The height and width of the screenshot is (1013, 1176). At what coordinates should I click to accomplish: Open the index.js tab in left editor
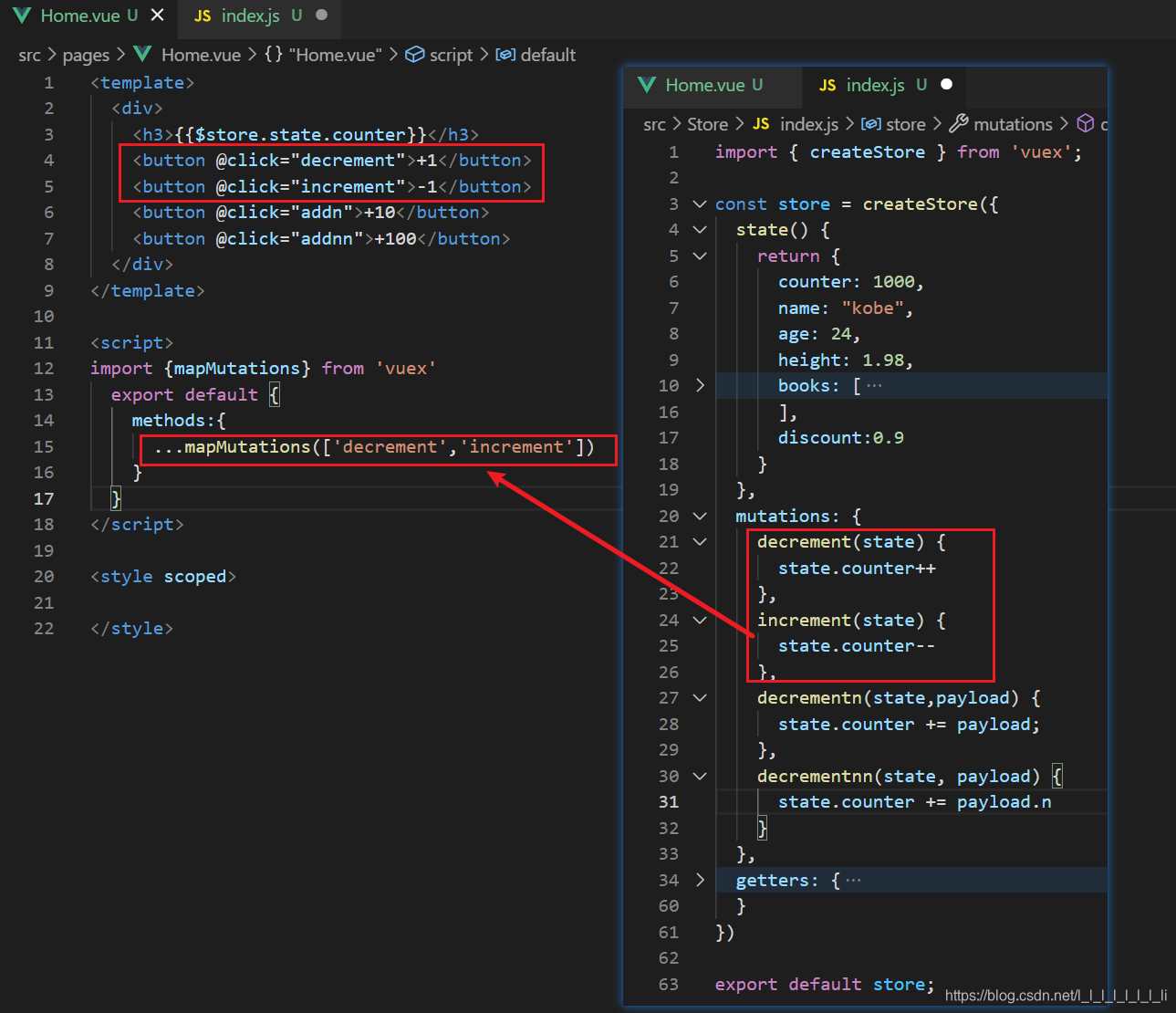258,16
